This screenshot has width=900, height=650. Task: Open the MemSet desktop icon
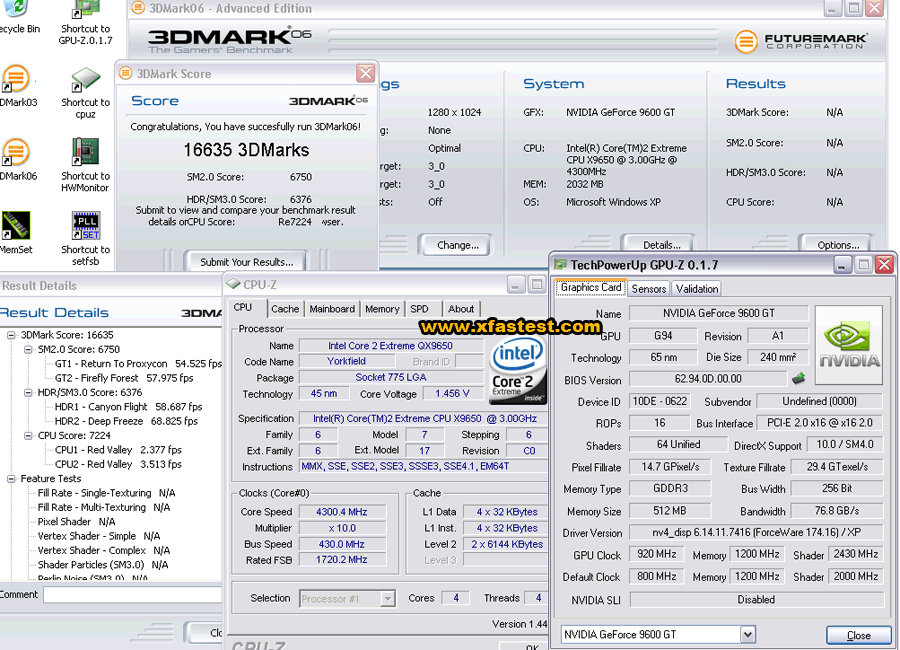coord(16,233)
